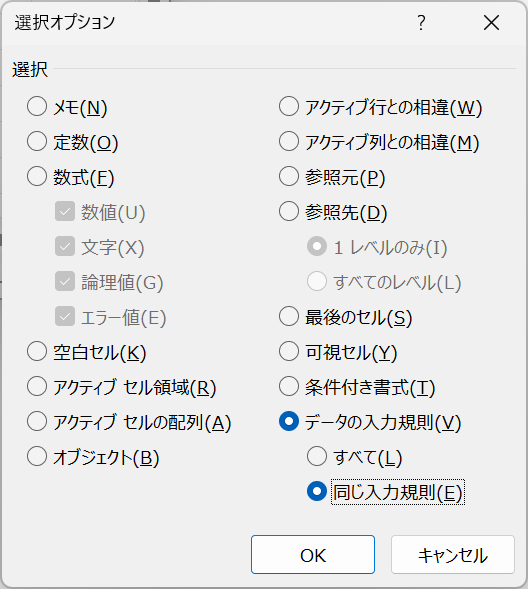
Task: Click the キャンセル button
Action: (x=453, y=554)
